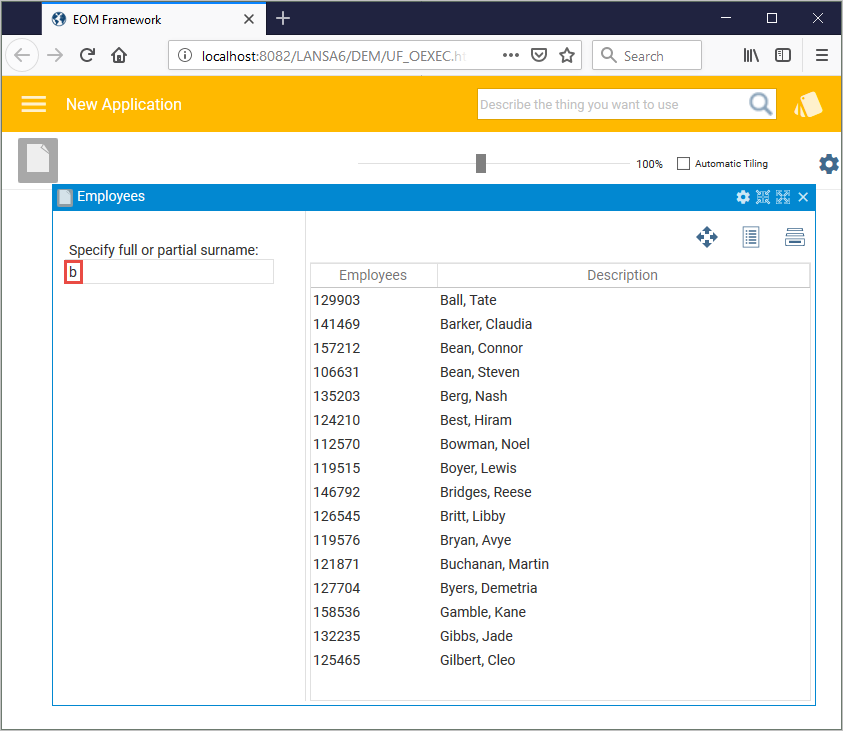Open framework settings gear at far right
The width and height of the screenshot is (843, 731).
point(829,164)
